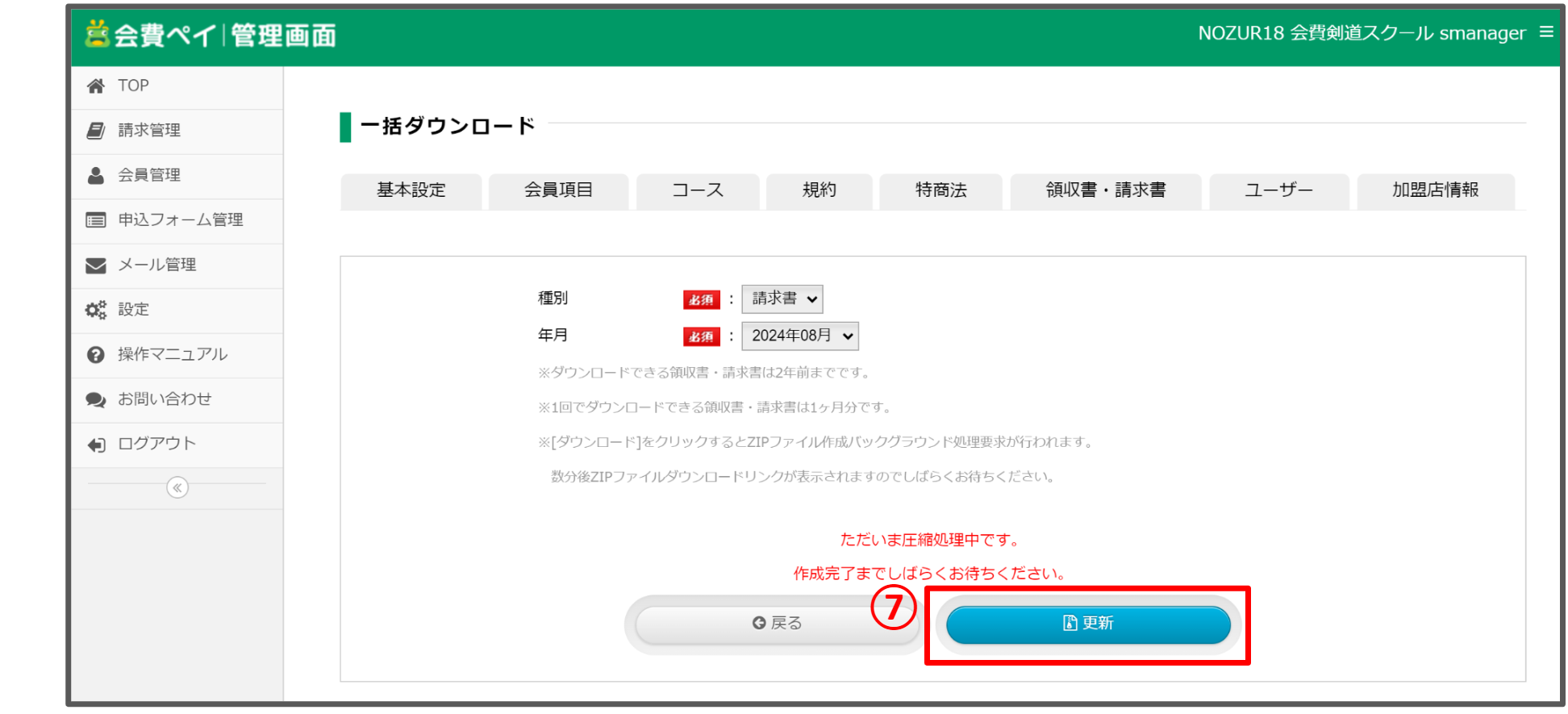The height and width of the screenshot is (714, 1568).
Task: Click the question mark icon for 操作マニュアル
Action: [x=96, y=355]
